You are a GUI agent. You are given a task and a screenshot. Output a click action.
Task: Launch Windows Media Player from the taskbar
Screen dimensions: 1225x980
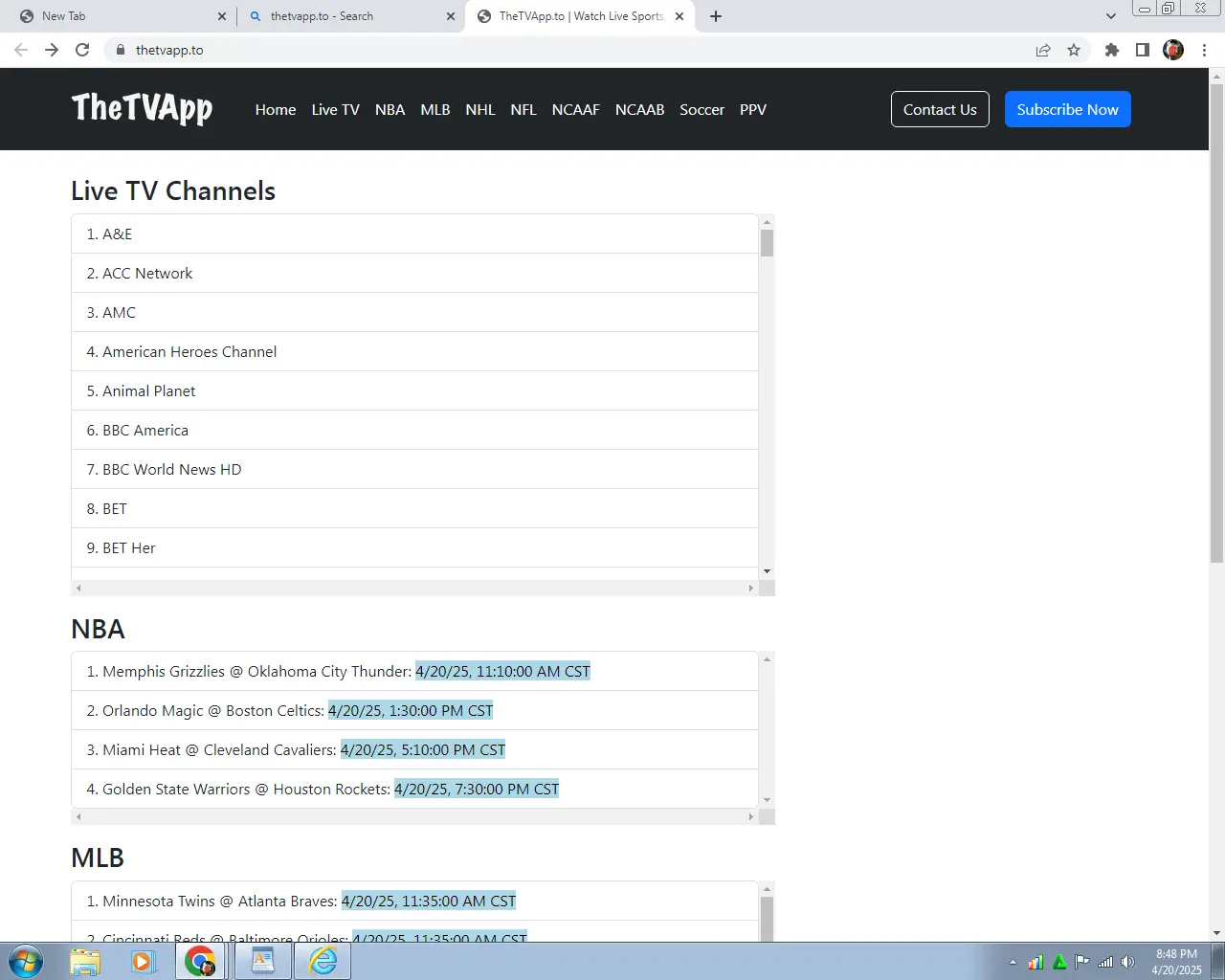point(143,961)
